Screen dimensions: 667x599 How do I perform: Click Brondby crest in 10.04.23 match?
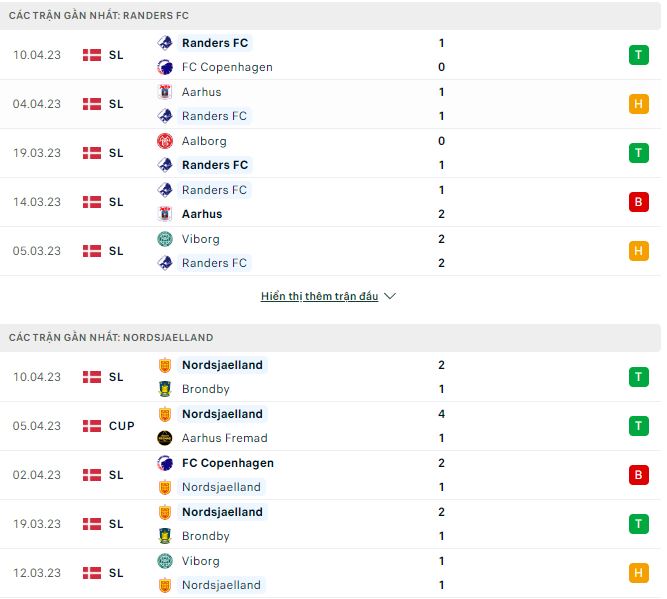165,389
